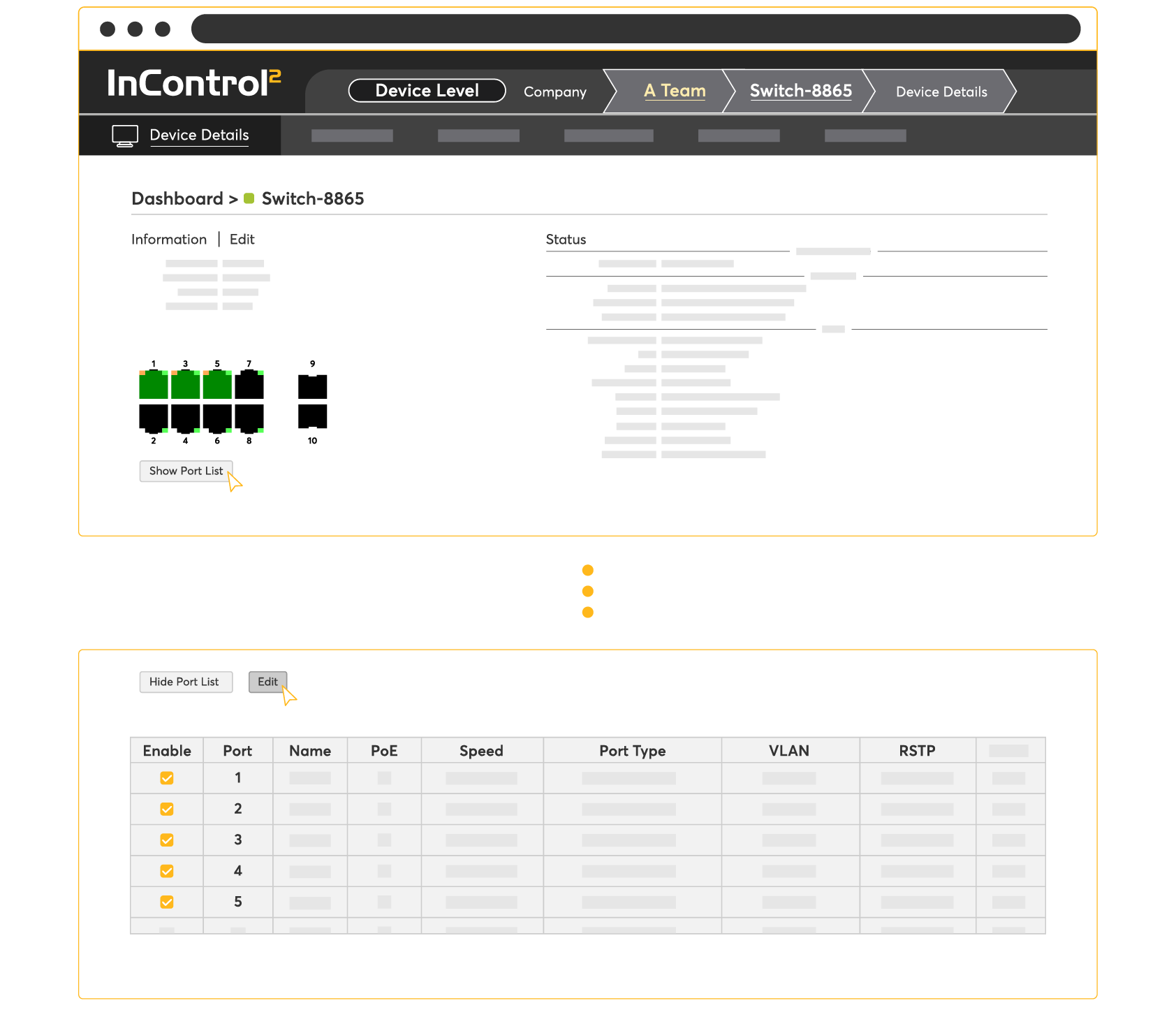Viewport: 1176px width, 1010px height.
Task: Go to Company in the breadcrumb
Action: 555,92
